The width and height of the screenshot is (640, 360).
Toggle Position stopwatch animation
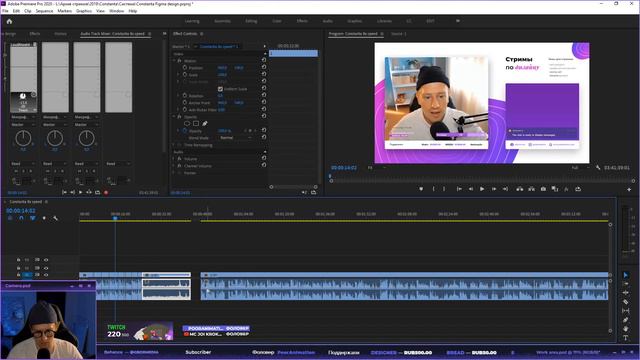point(185,67)
